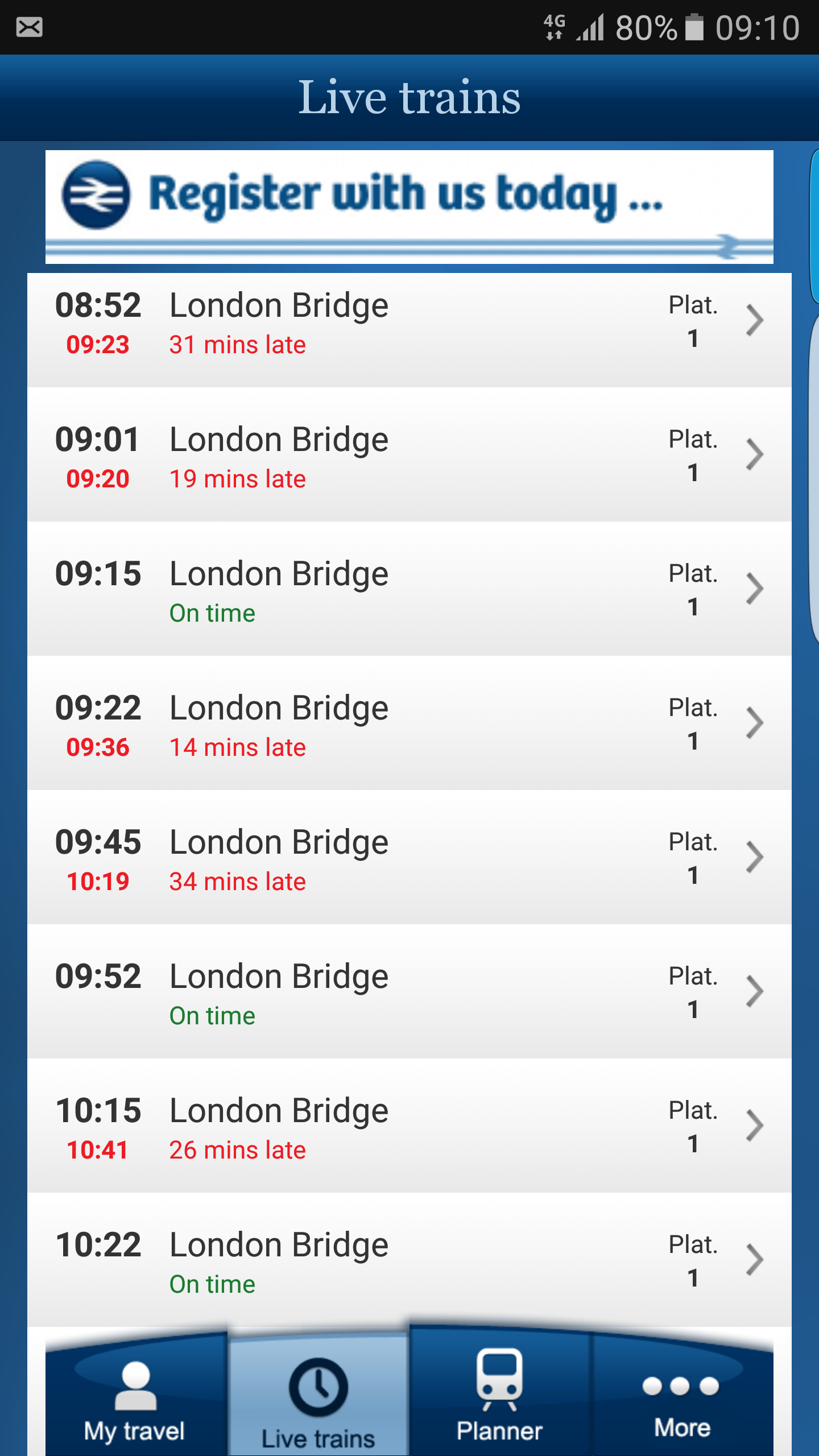Switch to the Planner tab label
This screenshot has height=1456, width=819.
click(499, 1431)
